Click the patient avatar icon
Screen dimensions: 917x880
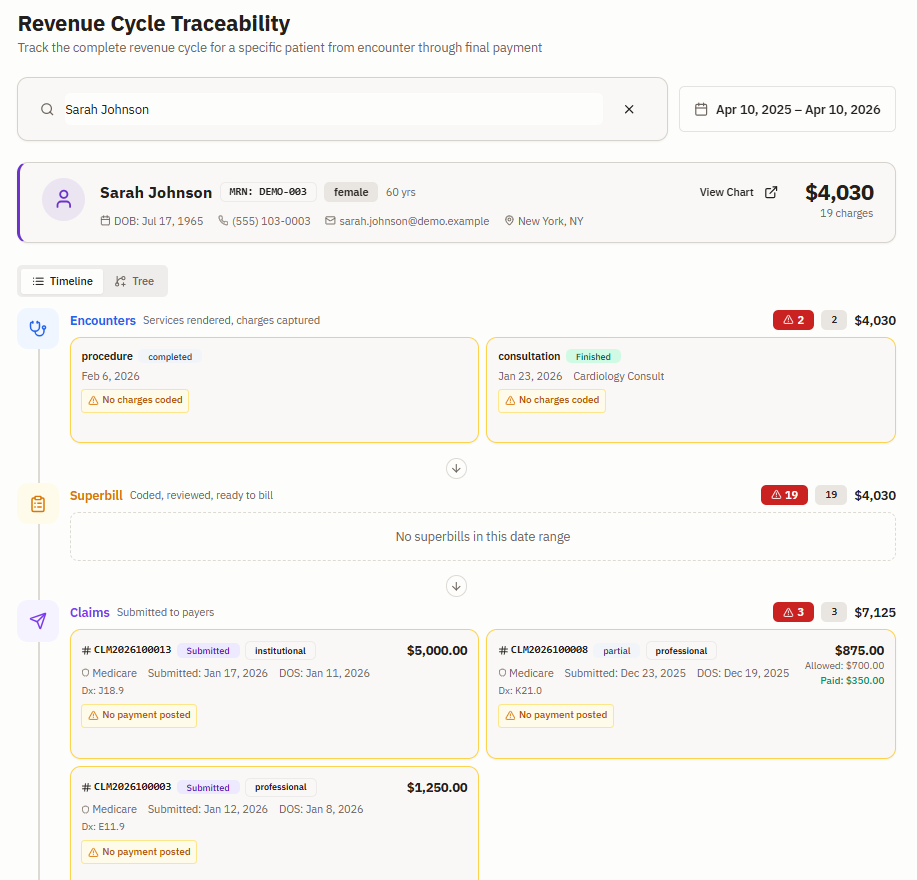tap(63, 199)
